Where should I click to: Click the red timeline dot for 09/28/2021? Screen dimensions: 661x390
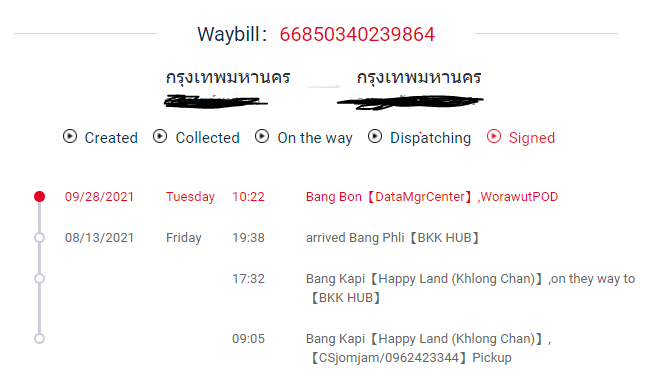40,196
